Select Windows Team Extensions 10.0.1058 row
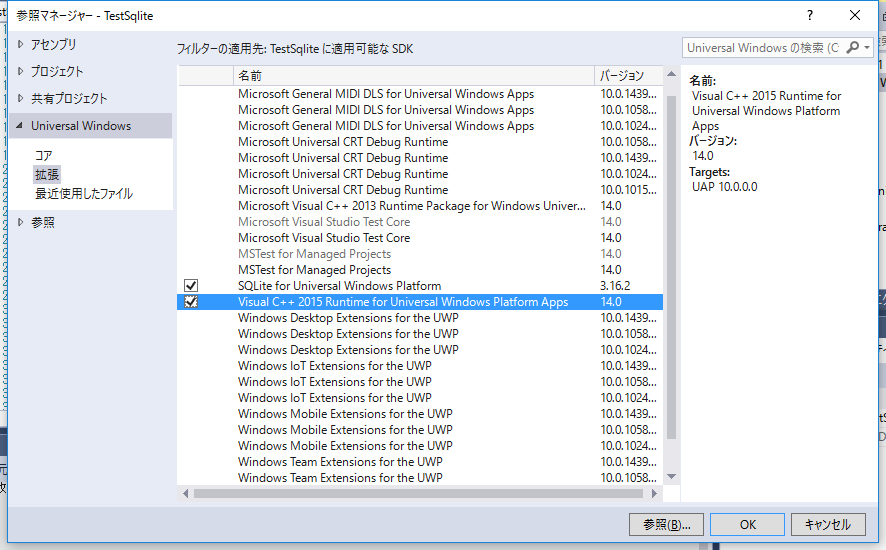This screenshot has width=886, height=550. pyautogui.click(x=420, y=478)
